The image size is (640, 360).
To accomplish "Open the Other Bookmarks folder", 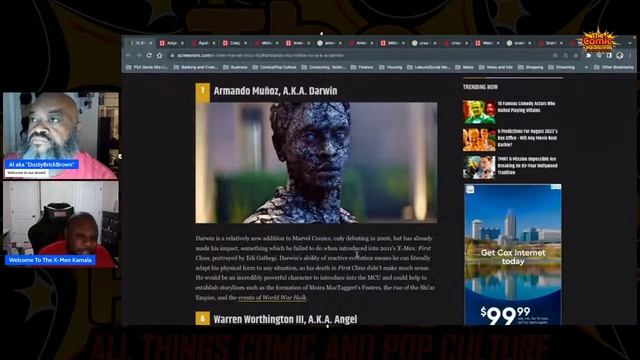I will coord(613,67).
